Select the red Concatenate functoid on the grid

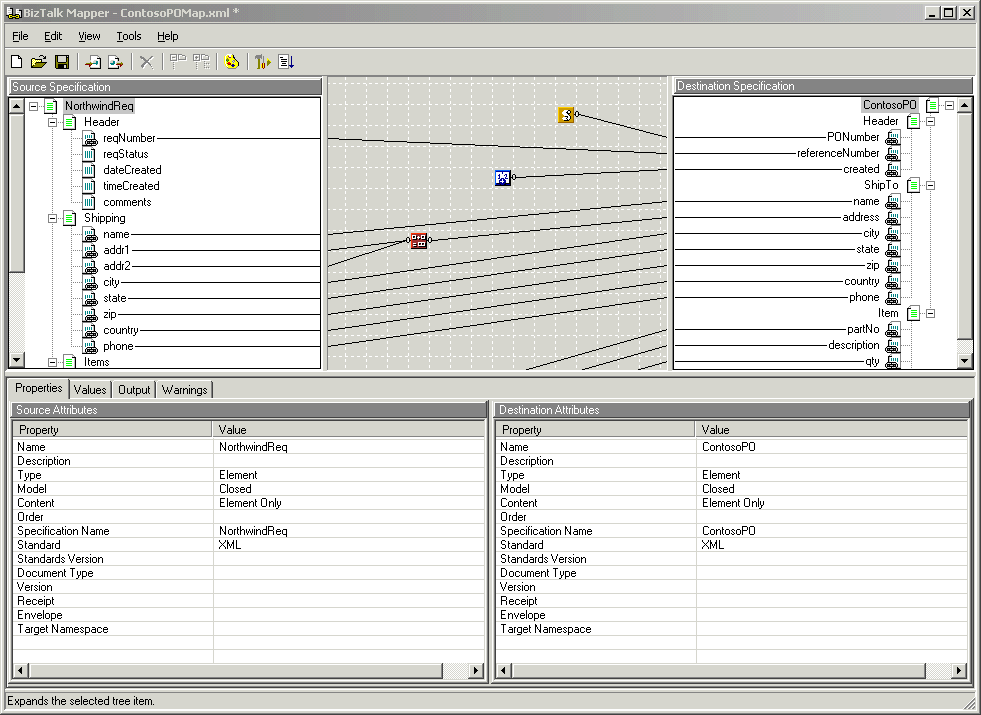click(x=419, y=240)
